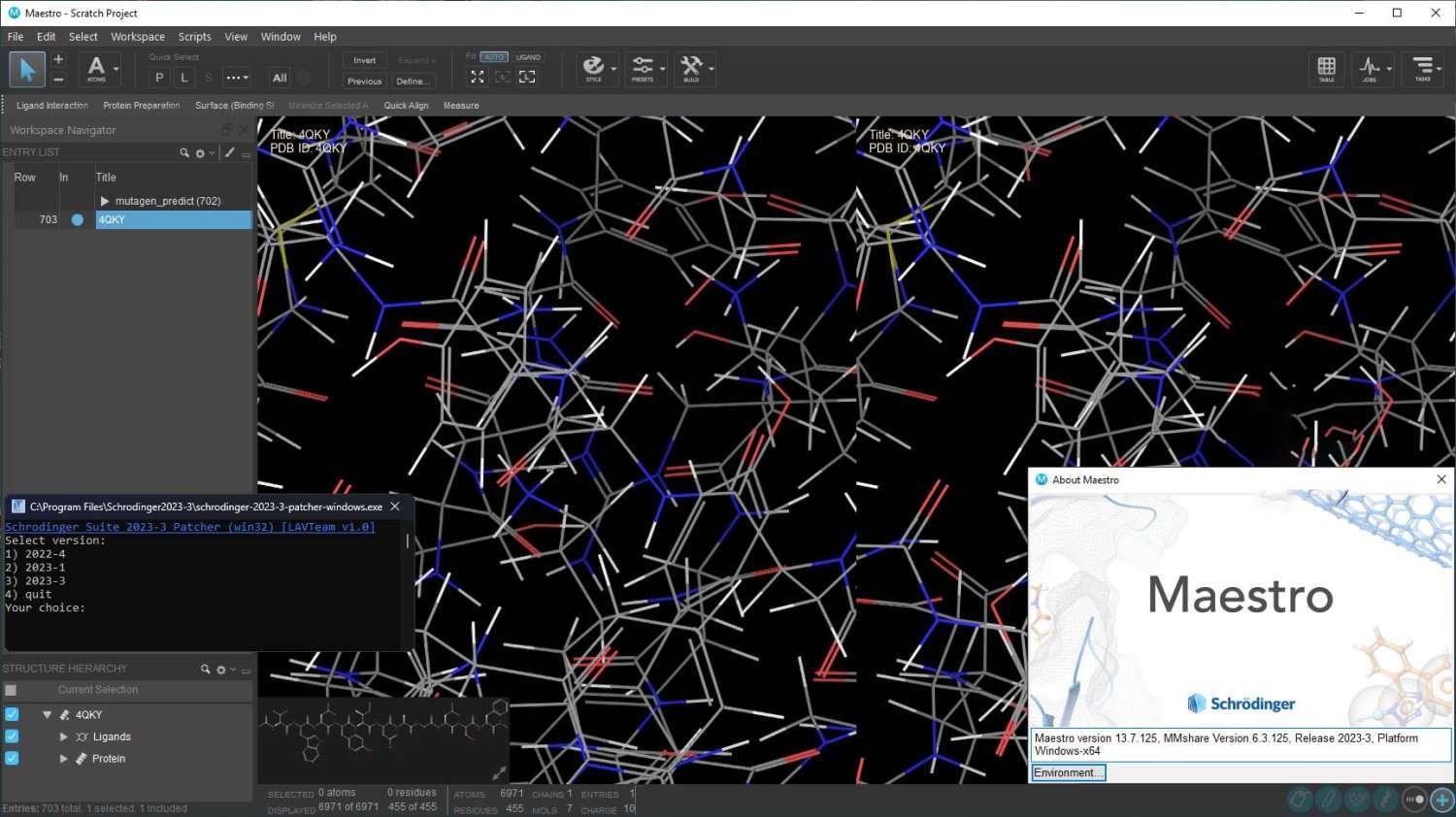Image resolution: width=1456 pixels, height=817 pixels.
Task: Quick select Protein with P button
Action: click(159, 78)
